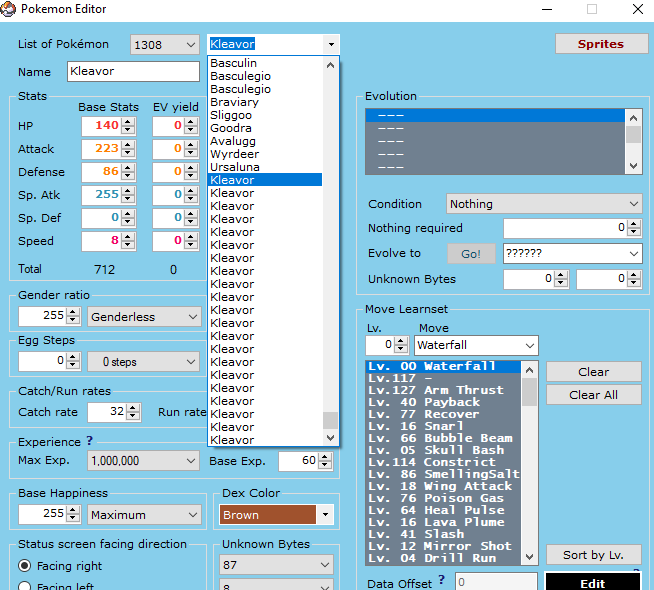Image resolution: width=654 pixels, height=590 pixels.
Task: Increase HP base stat with spinner
Action: (127, 121)
